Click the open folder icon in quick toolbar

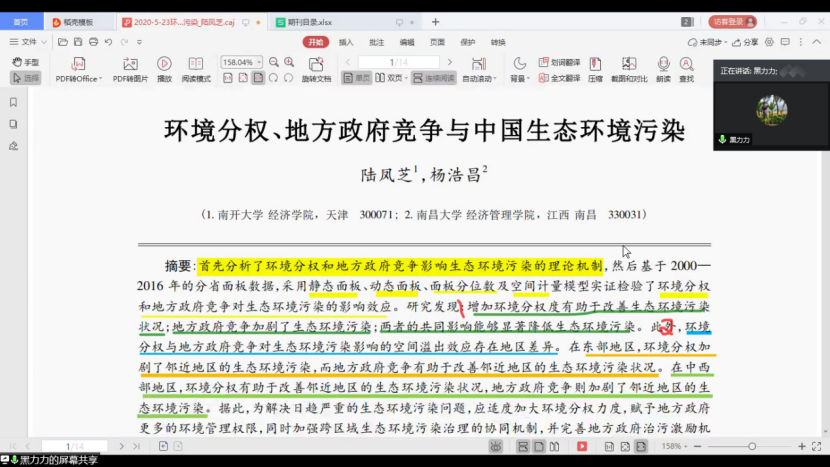[62, 42]
